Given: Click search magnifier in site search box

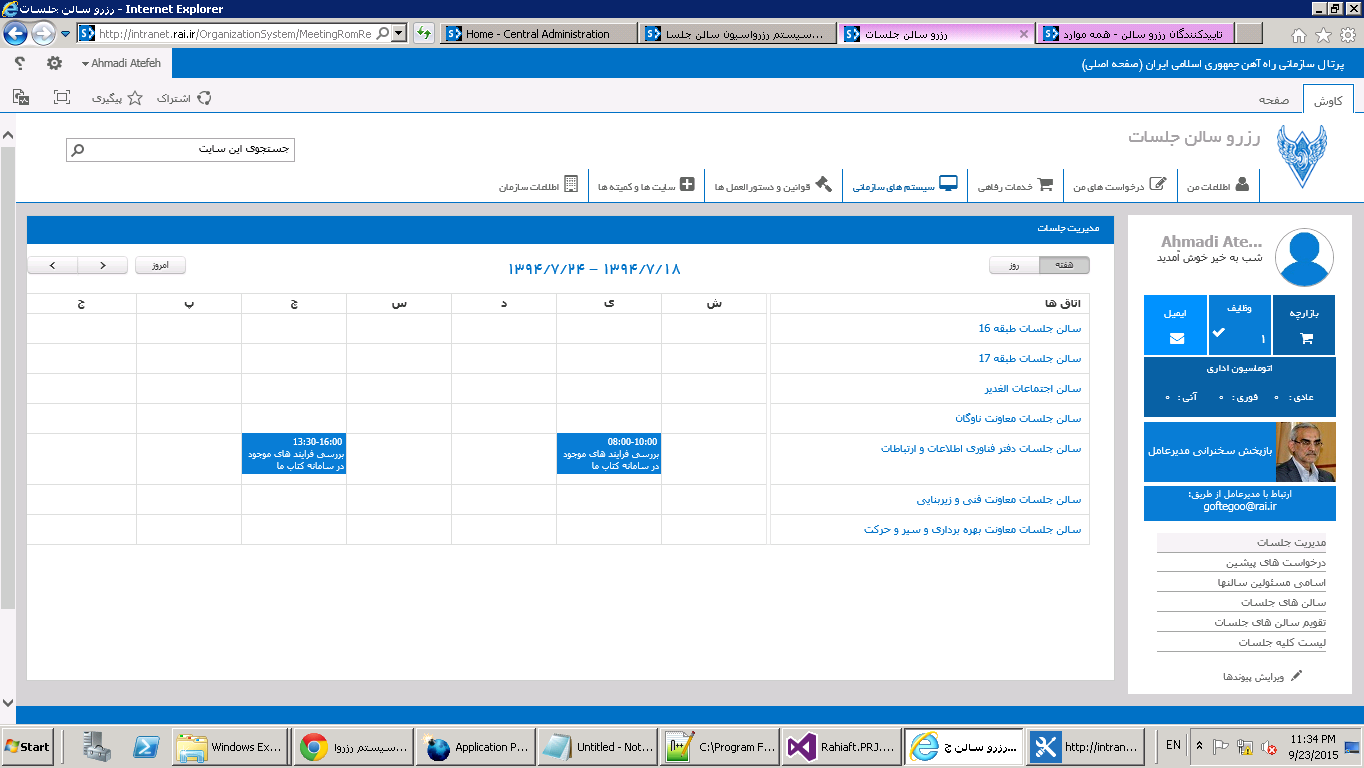Looking at the screenshot, I should 78,150.
